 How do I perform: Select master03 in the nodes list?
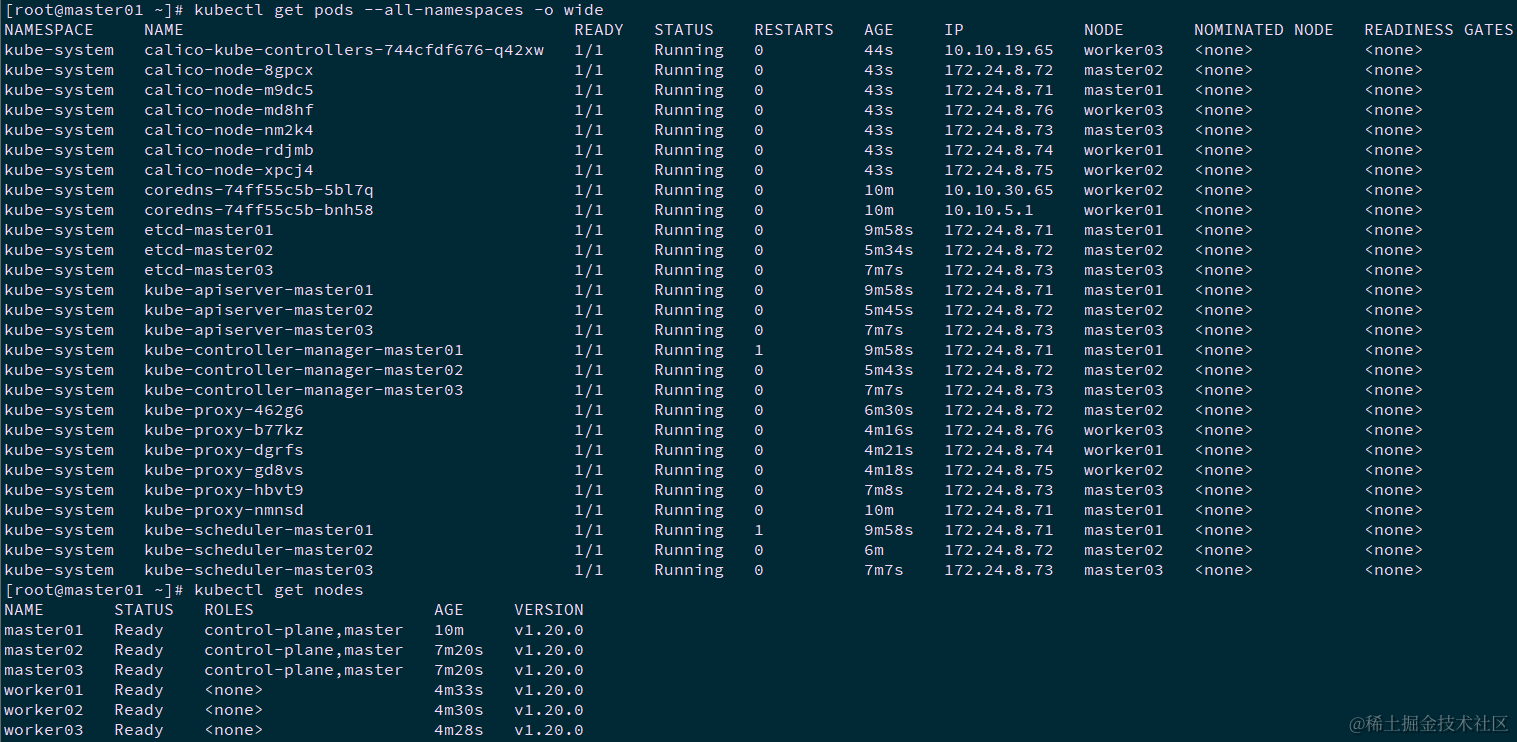point(44,670)
